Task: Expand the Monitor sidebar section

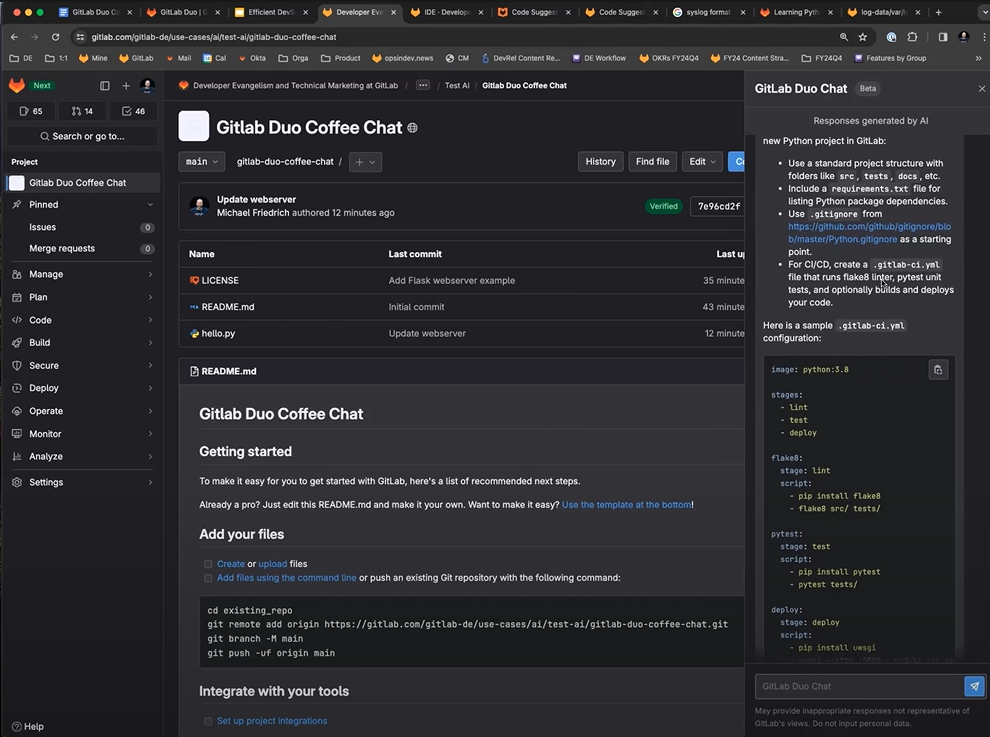Action: pyautogui.click(x=82, y=434)
